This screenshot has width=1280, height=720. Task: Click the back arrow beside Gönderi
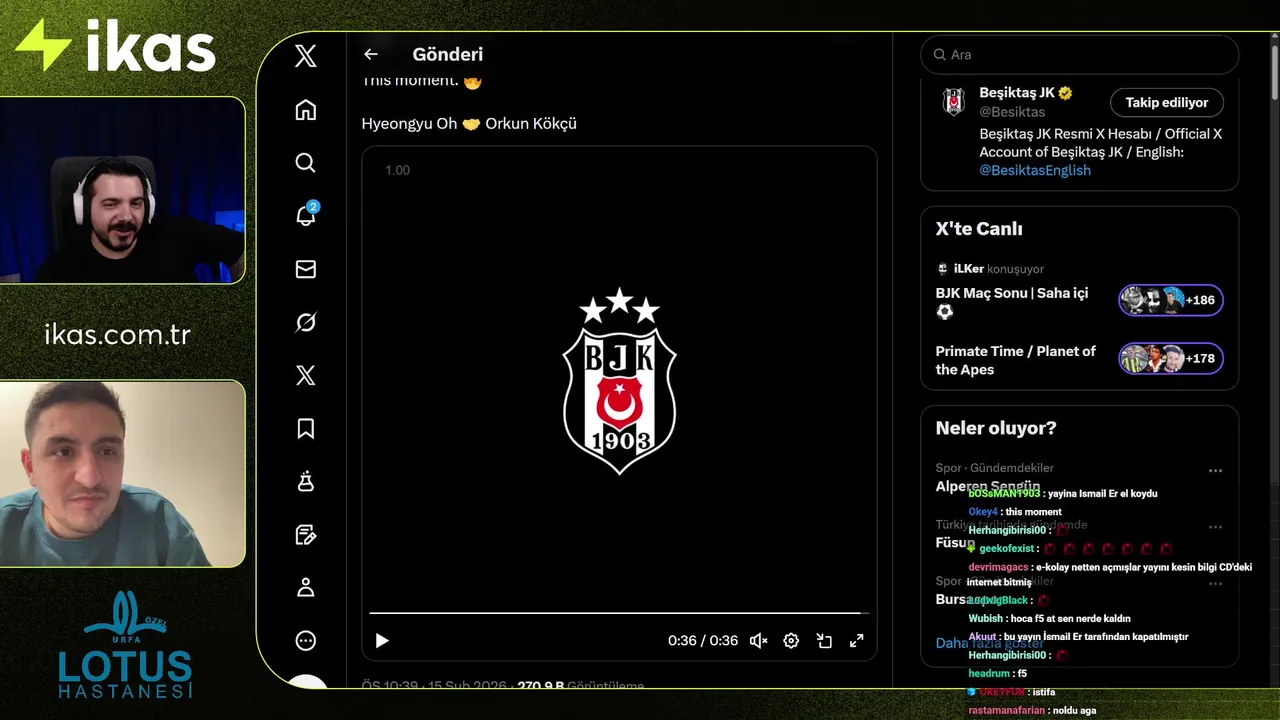[371, 54]
